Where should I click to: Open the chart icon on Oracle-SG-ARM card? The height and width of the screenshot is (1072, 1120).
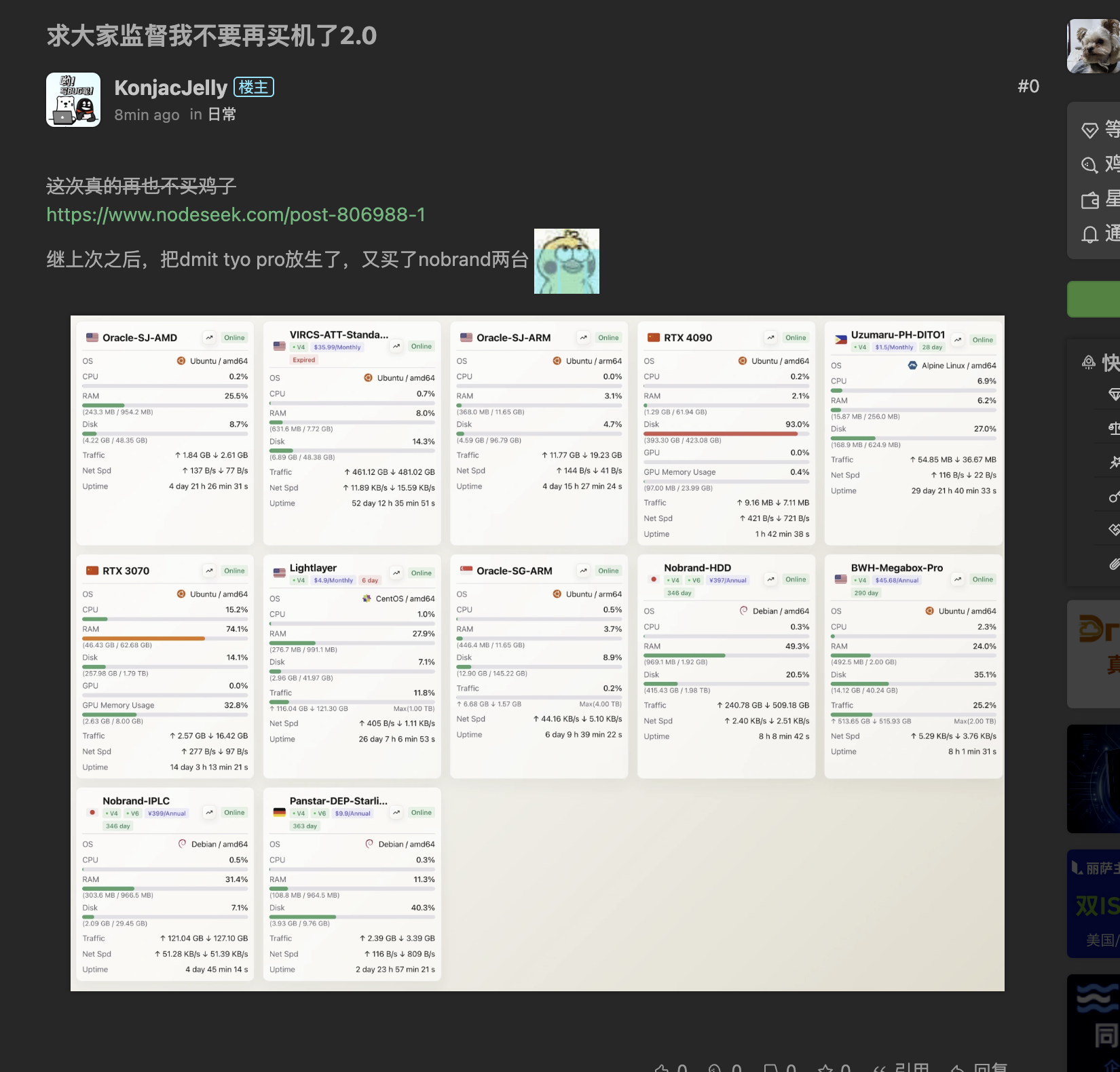point(584,571)
